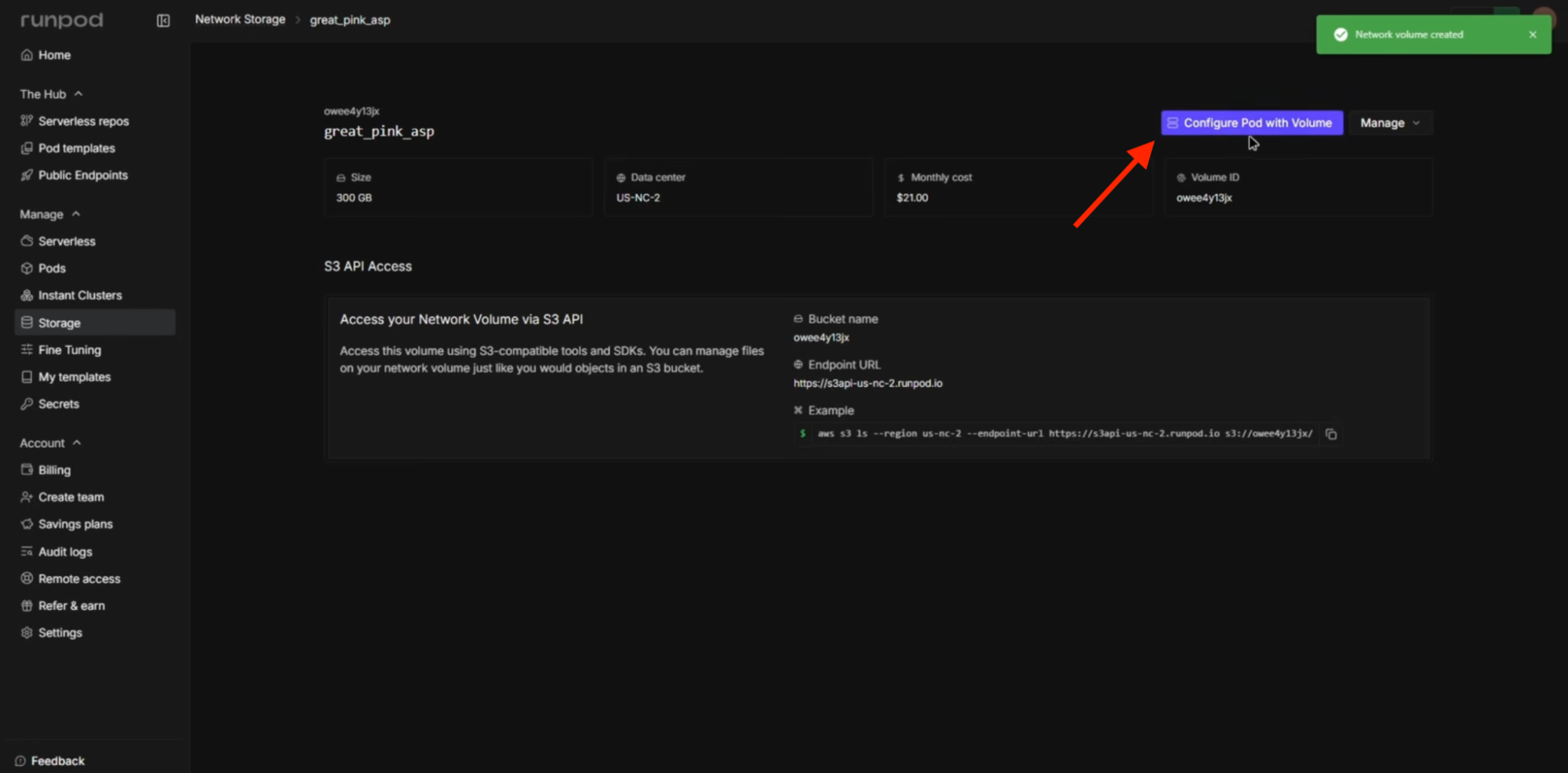Select Storage in the sidebar
Viewport: 1568px width, 773px height.
click(95, 323)
